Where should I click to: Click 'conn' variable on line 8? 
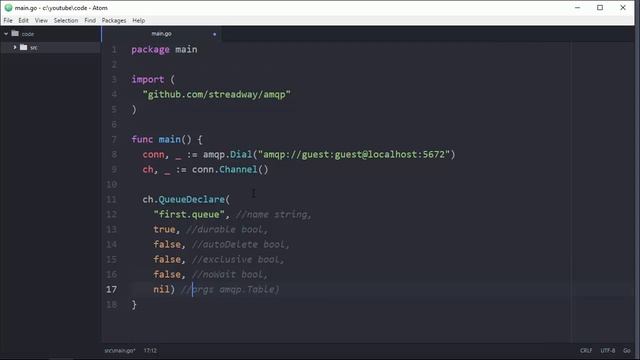pyautogui.click(x=153, y=154)
